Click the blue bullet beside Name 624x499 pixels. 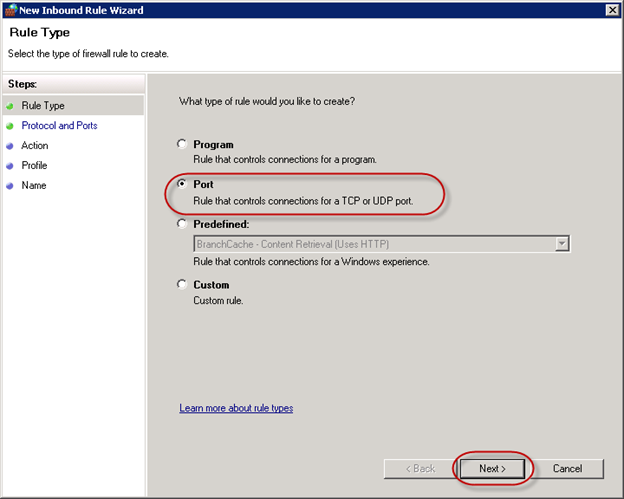[x=10, y=186]
